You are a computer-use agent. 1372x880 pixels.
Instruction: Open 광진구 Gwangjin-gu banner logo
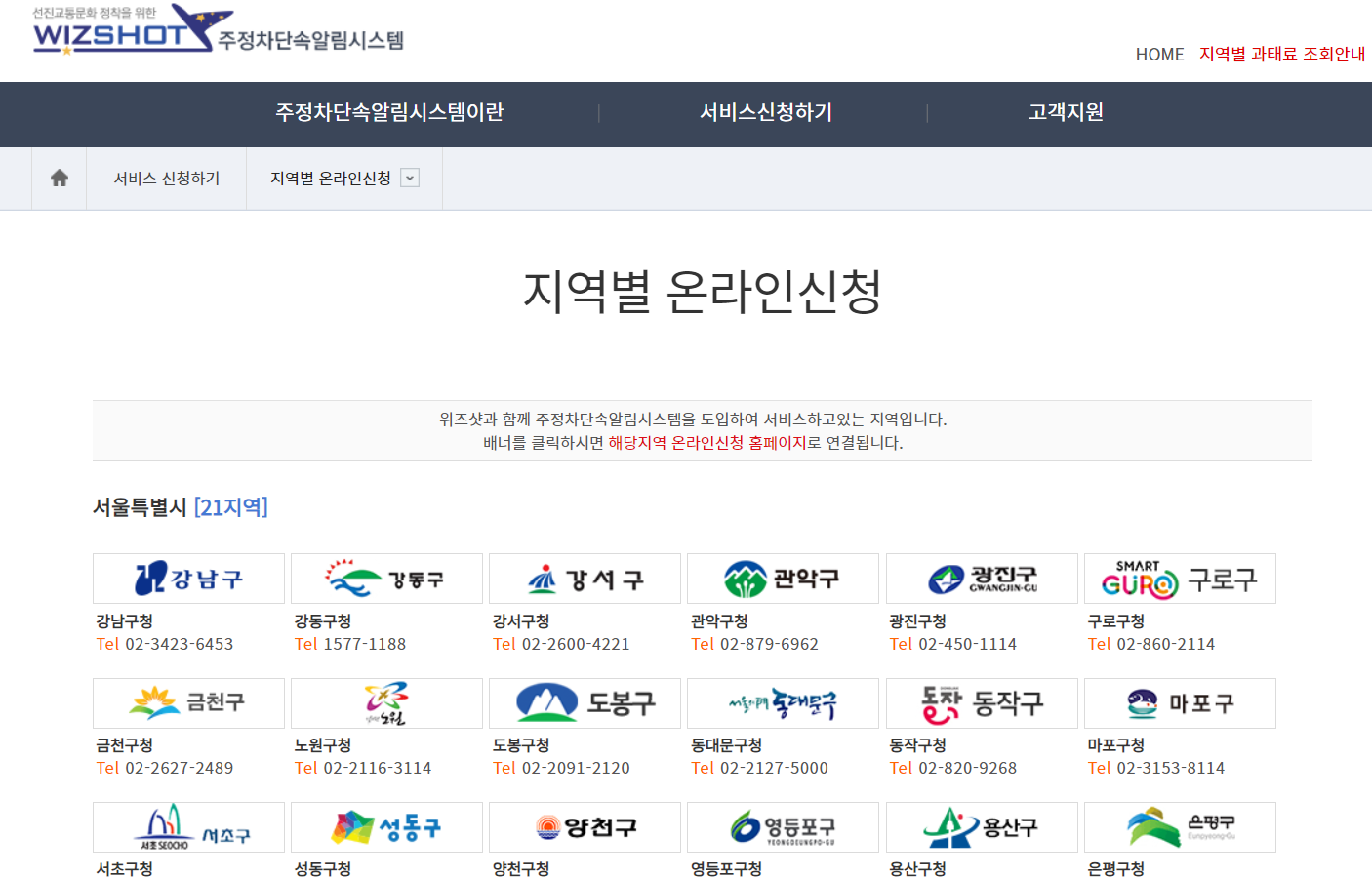point(982,579)
